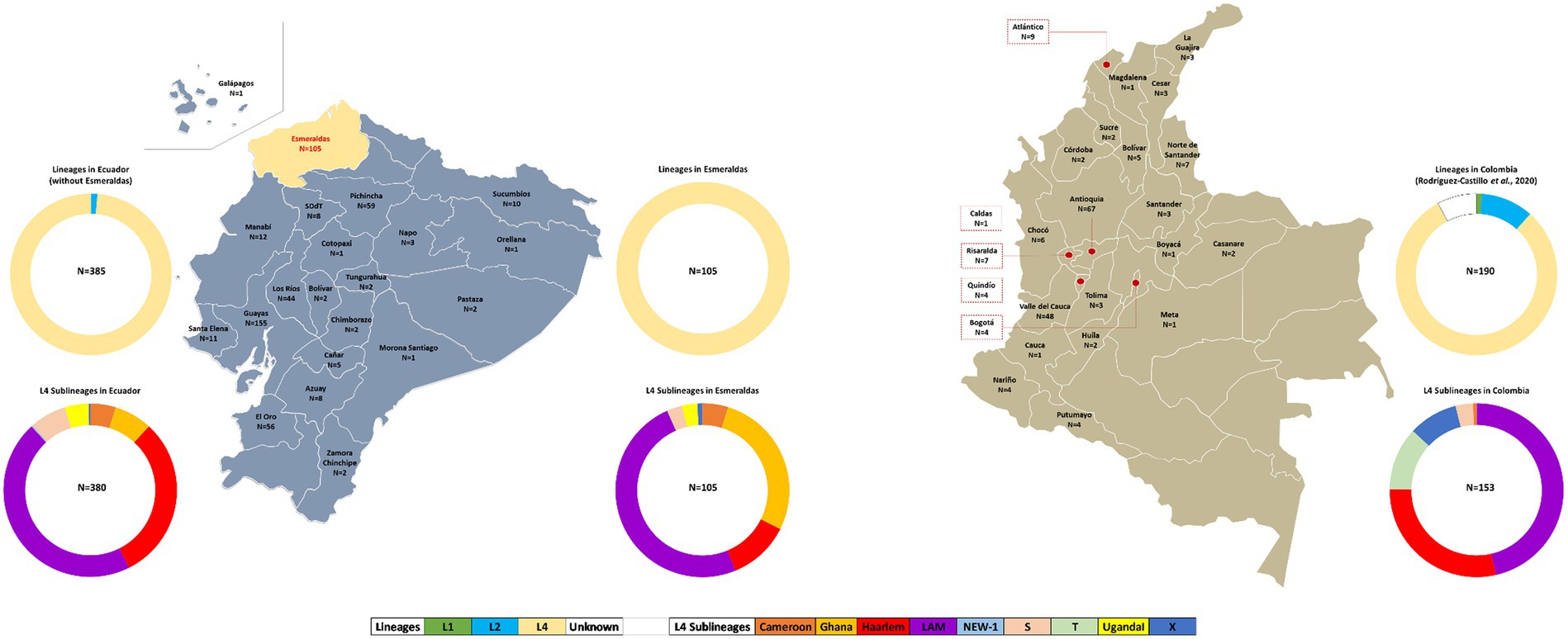
Task: Click the Chimborazo N=2 label
Action: click(x=351, y=324)
